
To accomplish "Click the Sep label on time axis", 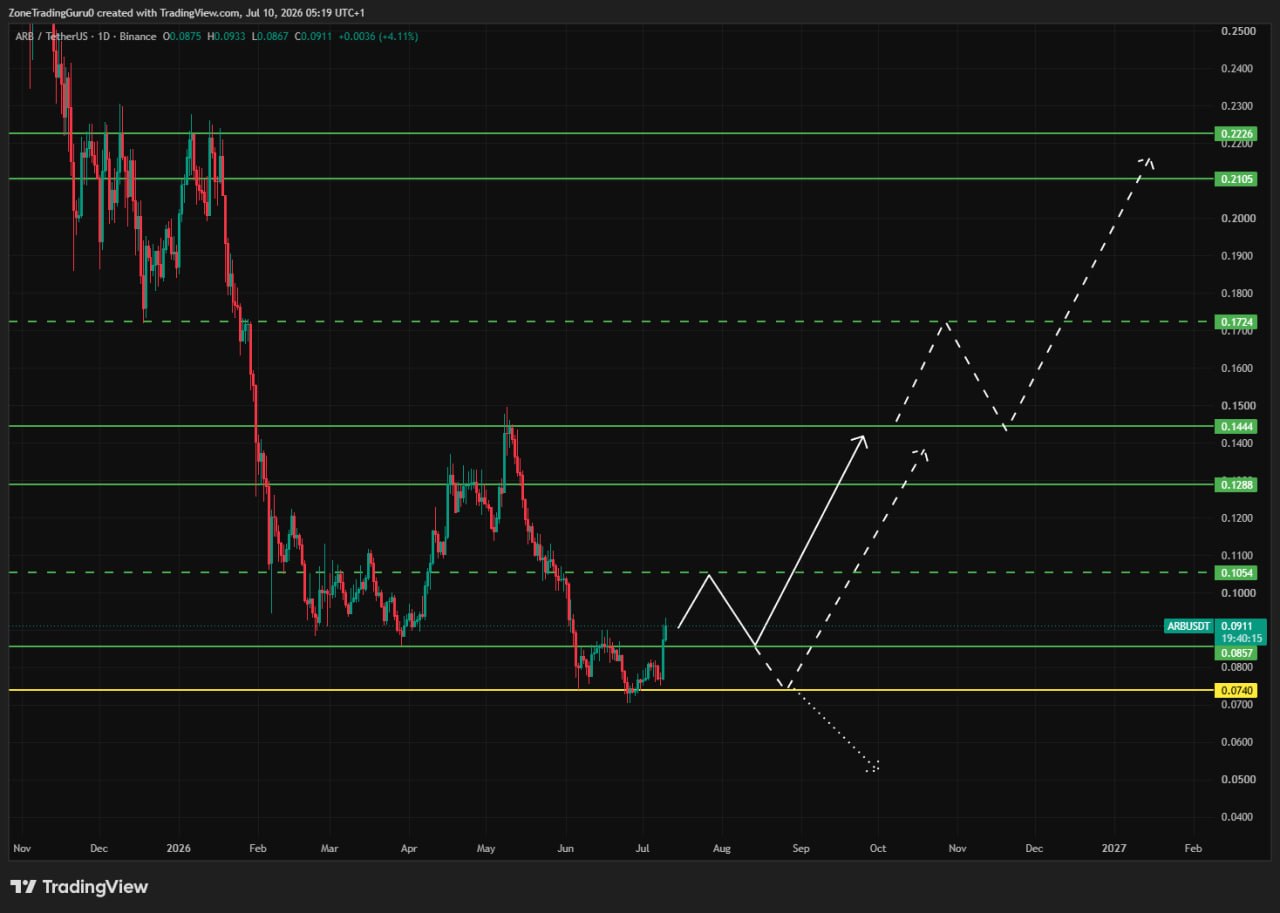I will [x=800, y=848].
